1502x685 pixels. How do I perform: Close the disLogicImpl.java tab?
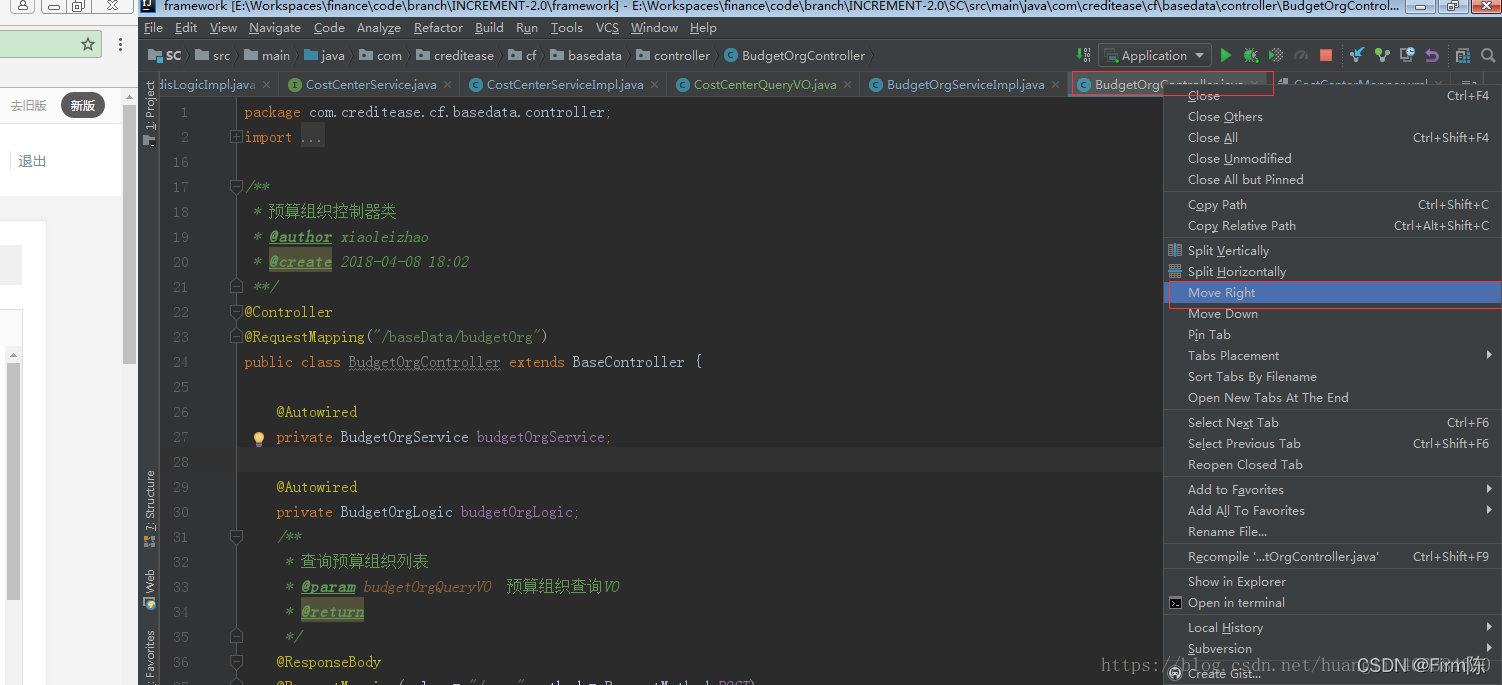[x=269, y=85]
